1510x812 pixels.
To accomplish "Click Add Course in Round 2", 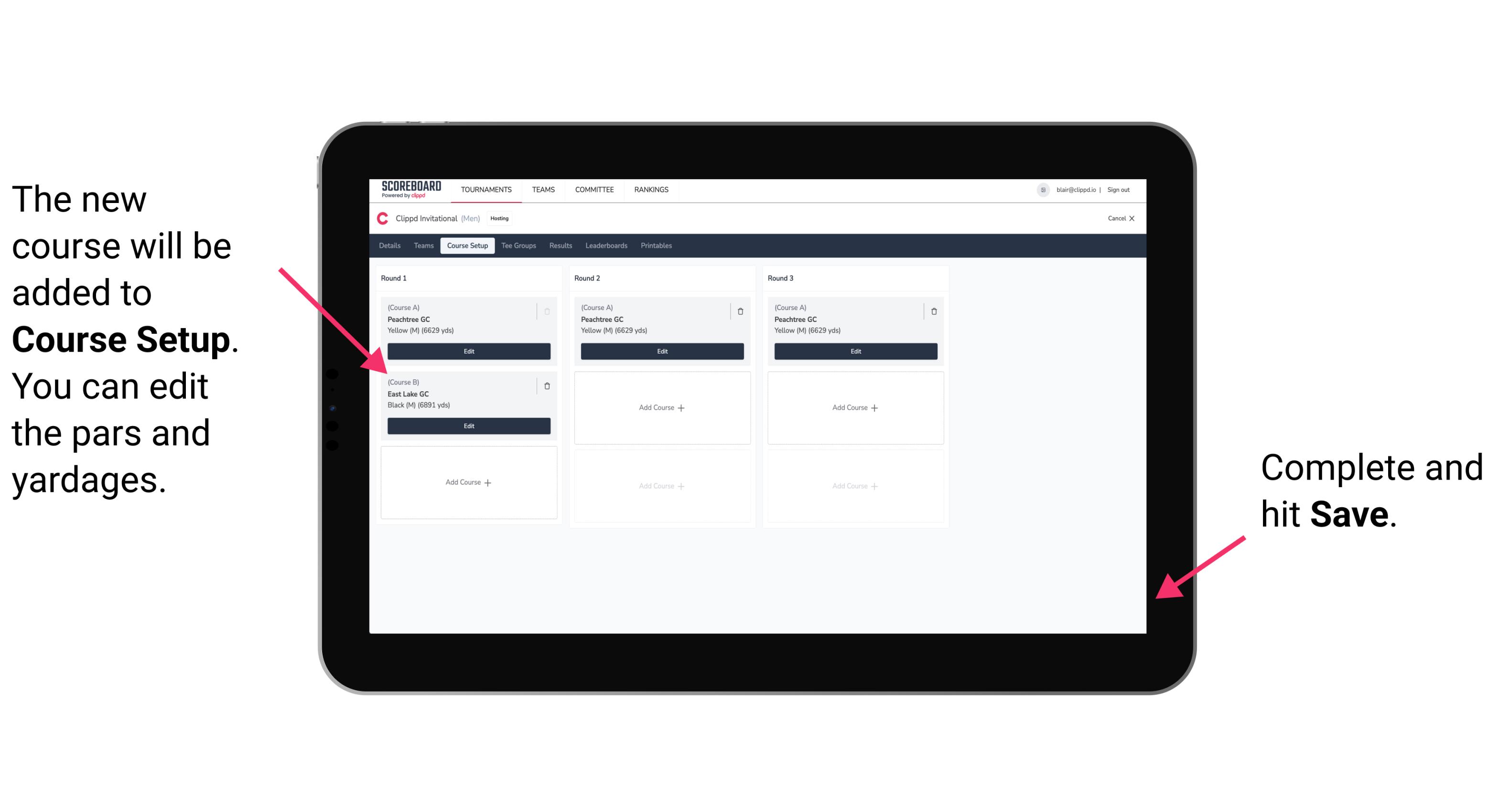I will [x=661, y=407].
